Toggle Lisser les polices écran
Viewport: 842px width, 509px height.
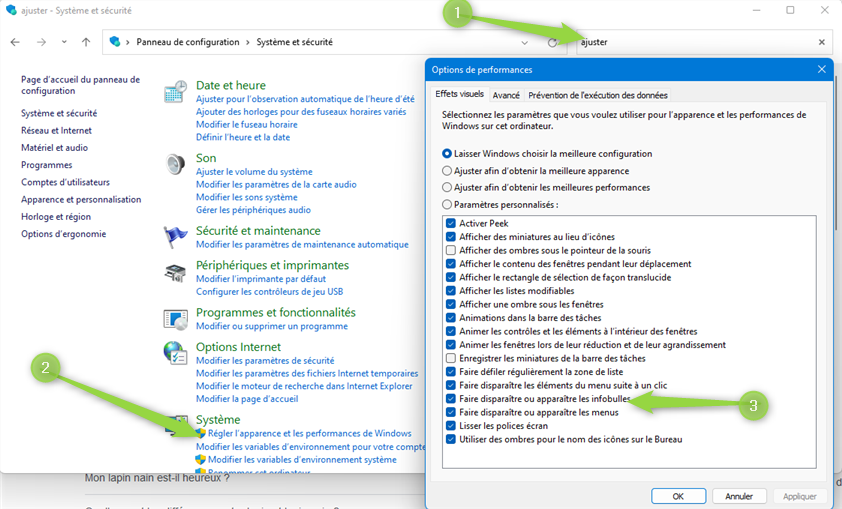[451, 426]
